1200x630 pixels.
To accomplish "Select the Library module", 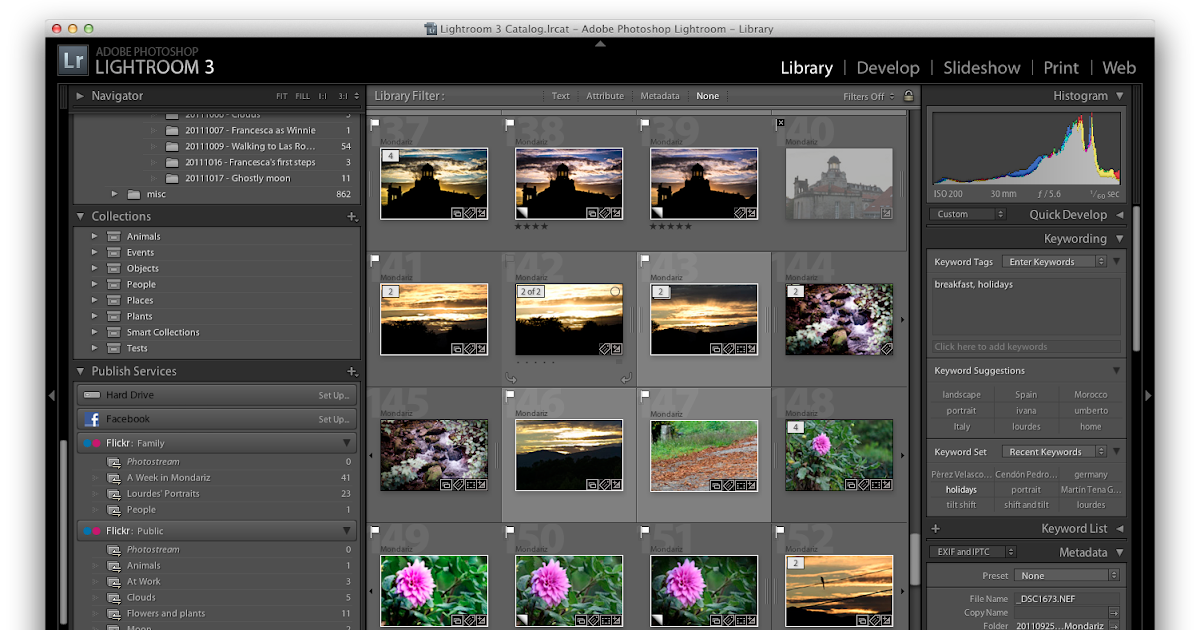I will click(806, 68).
